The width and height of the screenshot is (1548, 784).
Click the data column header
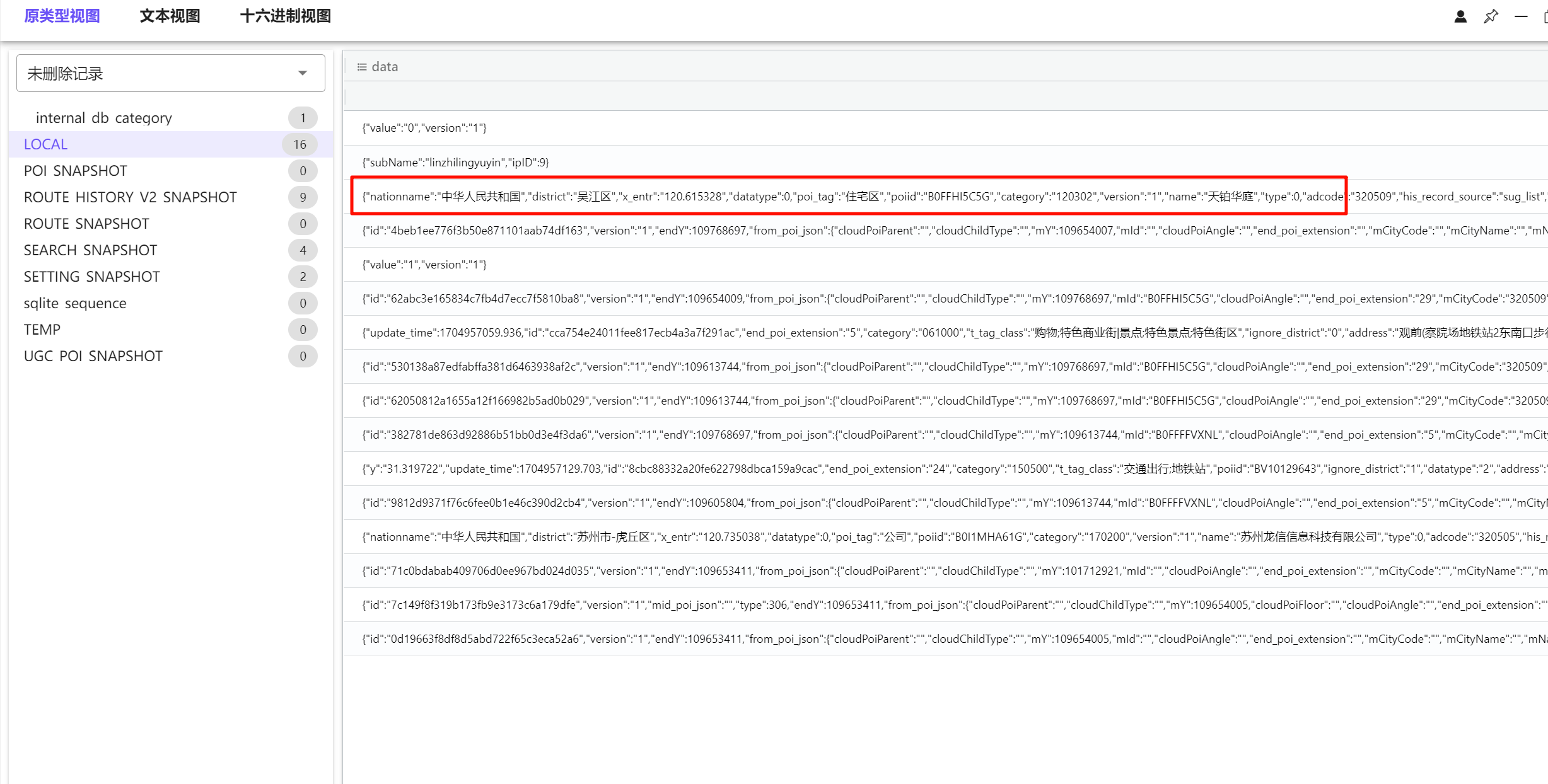click(385, 67)
